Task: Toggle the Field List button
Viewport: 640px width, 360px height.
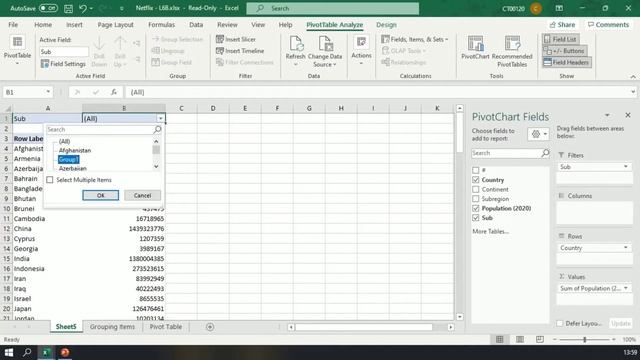Action: click(561, 39)
